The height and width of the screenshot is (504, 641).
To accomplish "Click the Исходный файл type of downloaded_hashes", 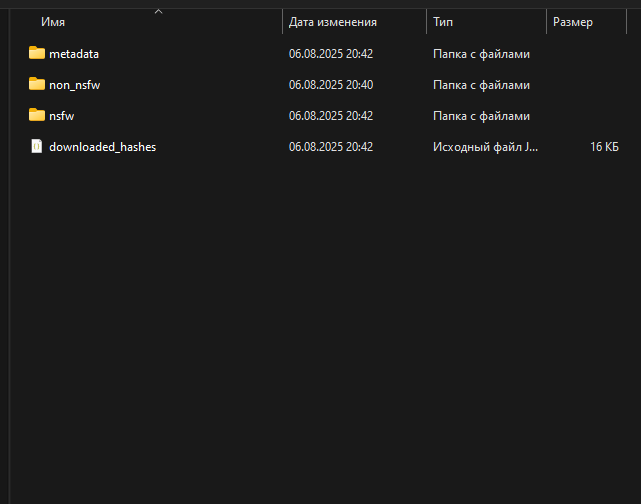I will coord(485,147).
